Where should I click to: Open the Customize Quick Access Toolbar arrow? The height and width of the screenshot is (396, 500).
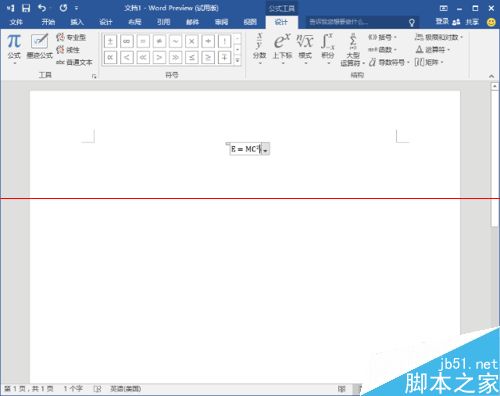coord(76,8)
